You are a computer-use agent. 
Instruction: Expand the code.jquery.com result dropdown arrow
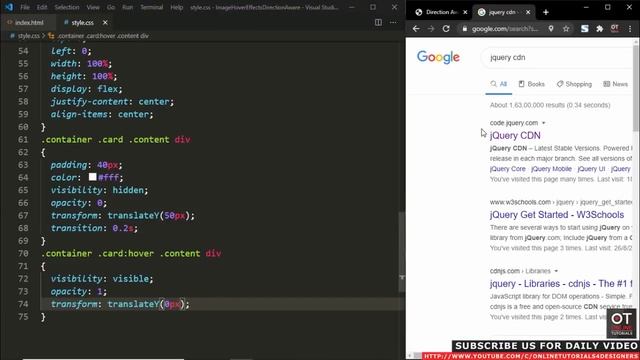(544, 123)
